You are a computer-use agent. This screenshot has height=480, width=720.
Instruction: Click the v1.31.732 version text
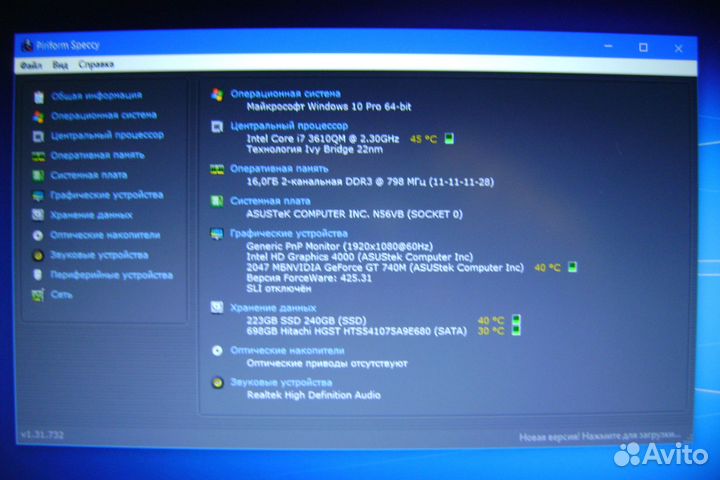tap(42, 435)
